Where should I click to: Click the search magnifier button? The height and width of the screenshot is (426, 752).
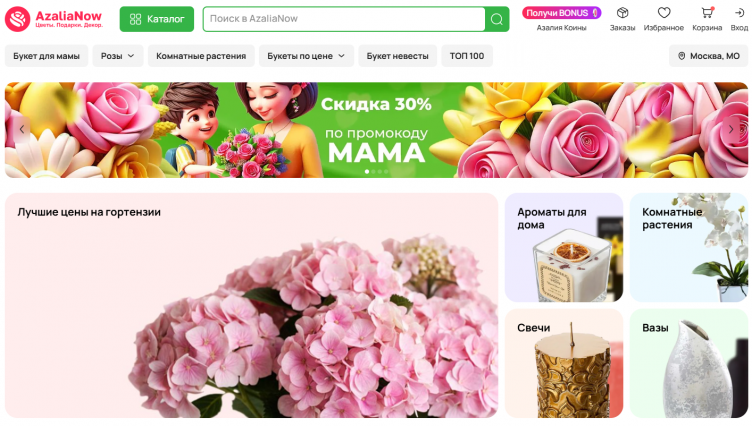[x=497, y=19]
